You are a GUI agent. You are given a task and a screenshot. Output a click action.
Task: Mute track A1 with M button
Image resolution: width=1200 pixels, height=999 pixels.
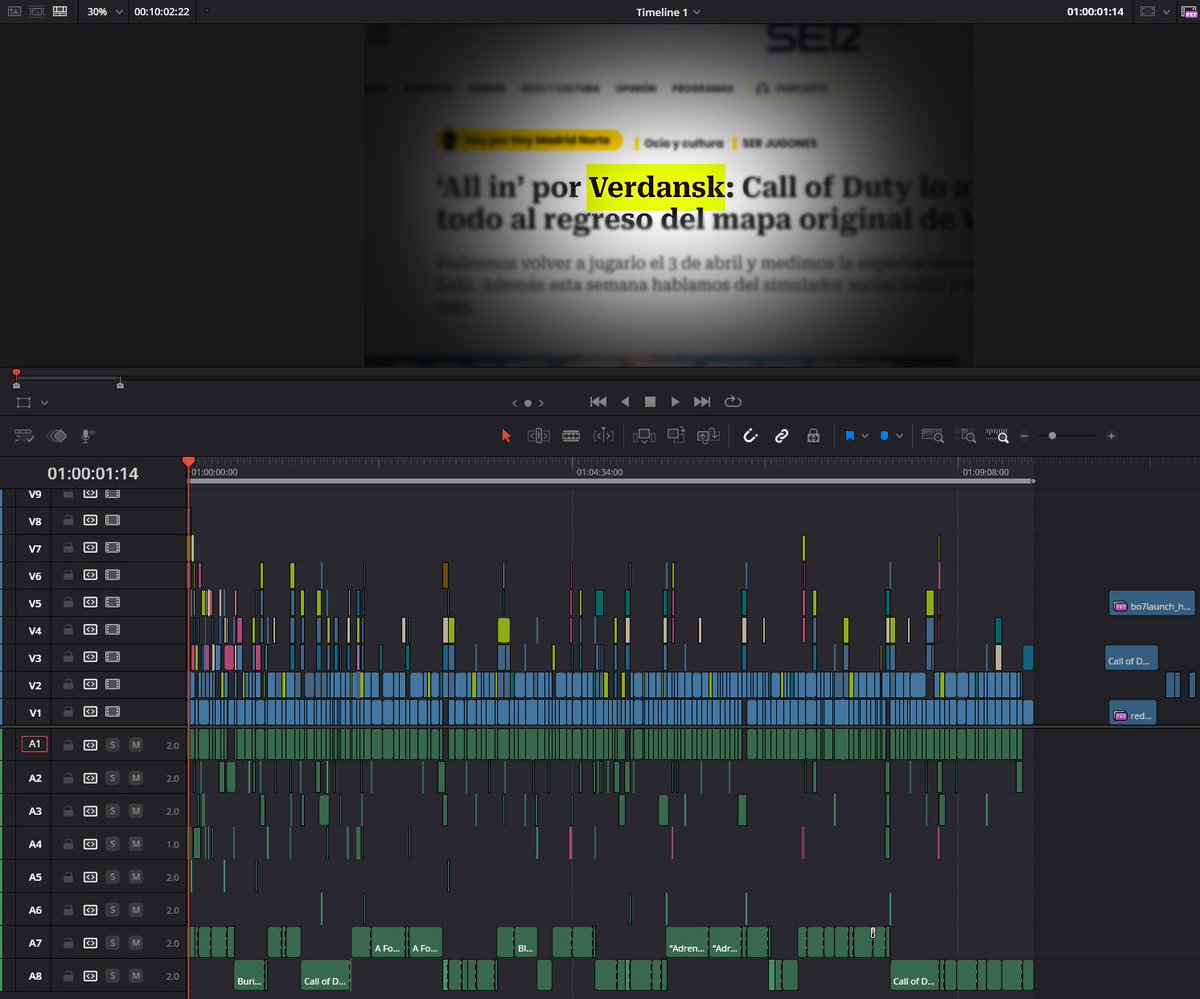coord(136,745)
